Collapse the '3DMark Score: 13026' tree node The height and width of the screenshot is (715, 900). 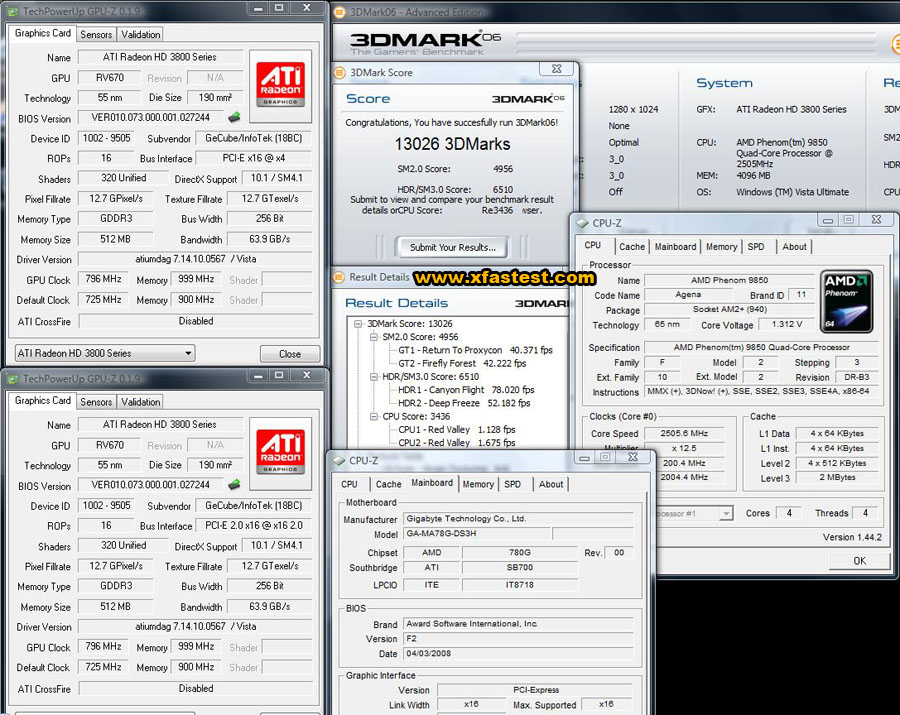[x=358, y=324]
